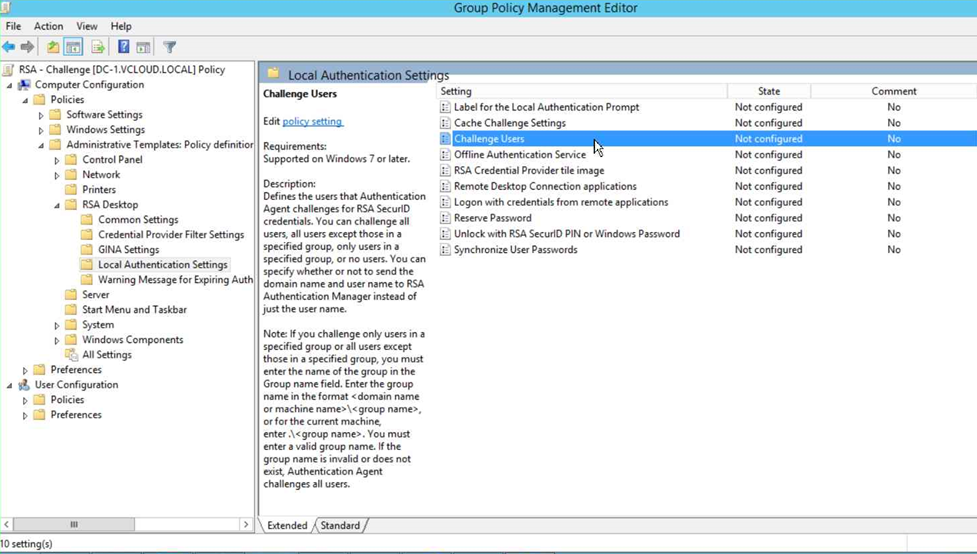Image resolution: width=977 pixels, height=554 pixels.
Task: Expand Preferences under Computer Configuration
Action: (x=25, y=370)
